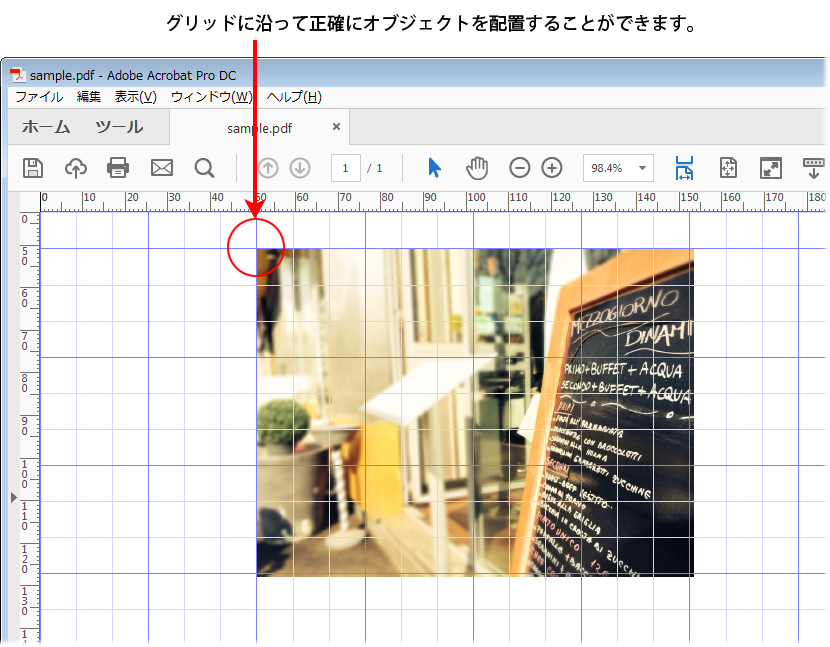Hide the toolbar with the collapse control
This screenshot has height=647, width=830.
[x=813, y=167]
